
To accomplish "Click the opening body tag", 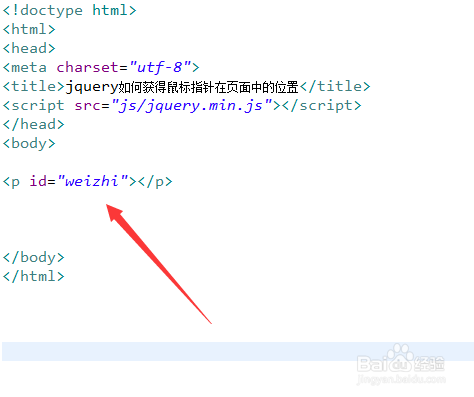I will click(x=29, y=144).
